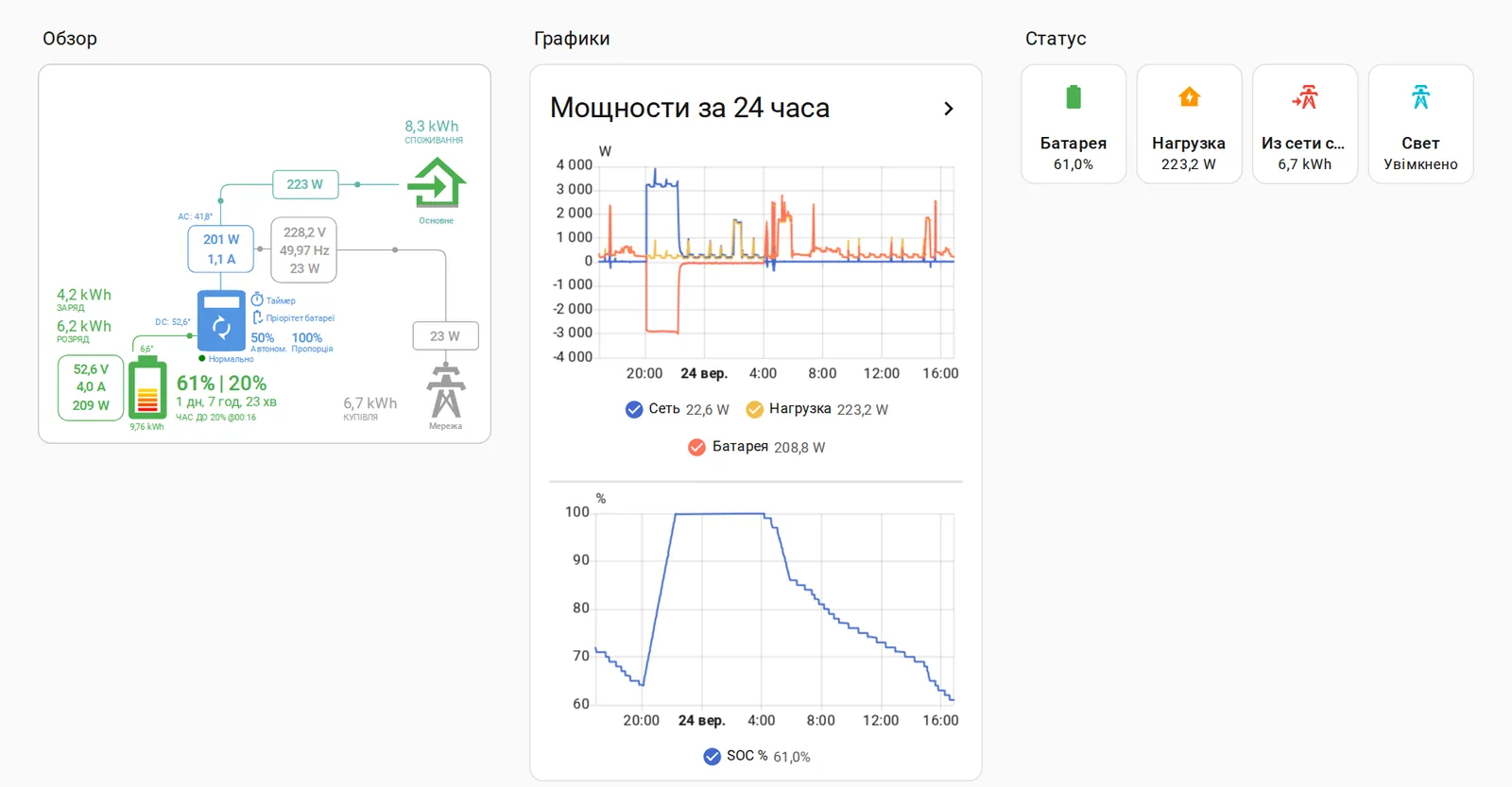Open details via the Мощности за 24 часа chevron

point(949,109)
